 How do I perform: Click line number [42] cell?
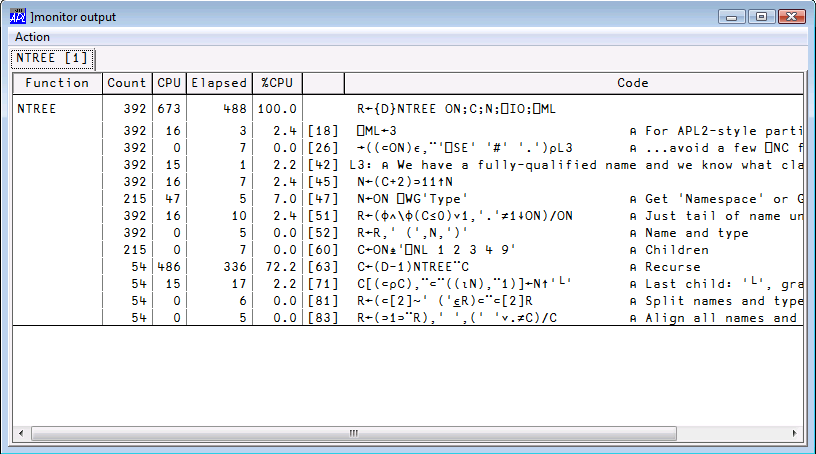(x=323, y=165)
